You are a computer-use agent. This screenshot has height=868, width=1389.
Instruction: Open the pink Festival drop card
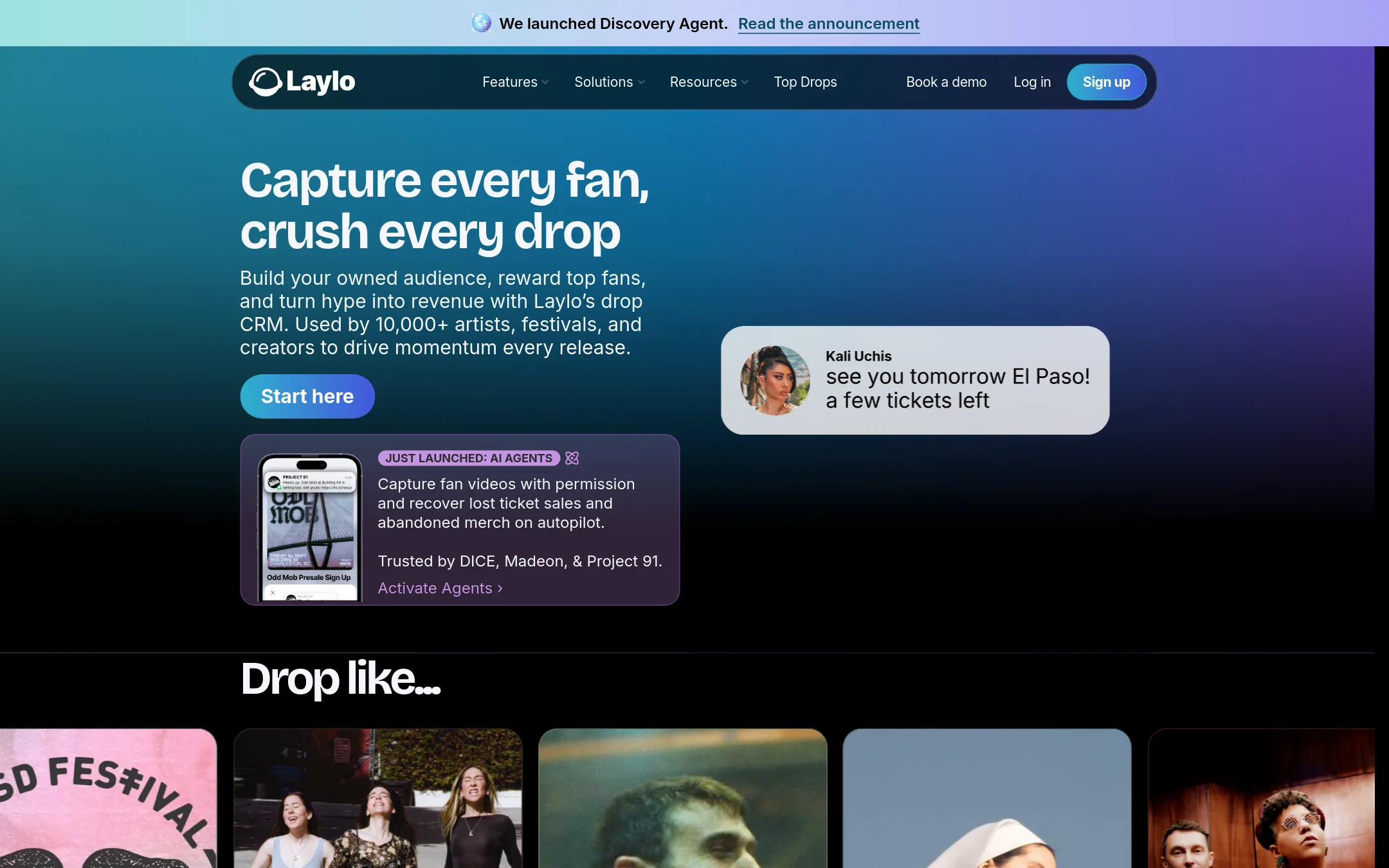pos(108,798)
